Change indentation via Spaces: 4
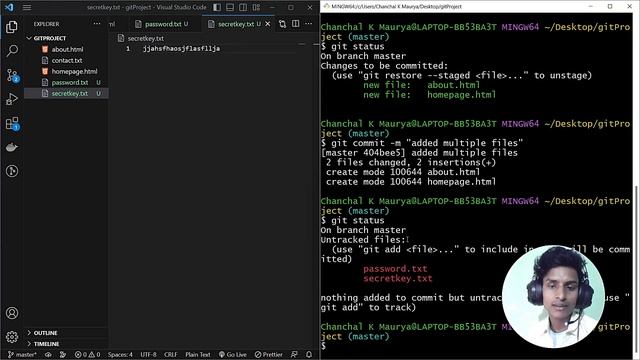Screen dimensions: 640x360 (120, 355)
